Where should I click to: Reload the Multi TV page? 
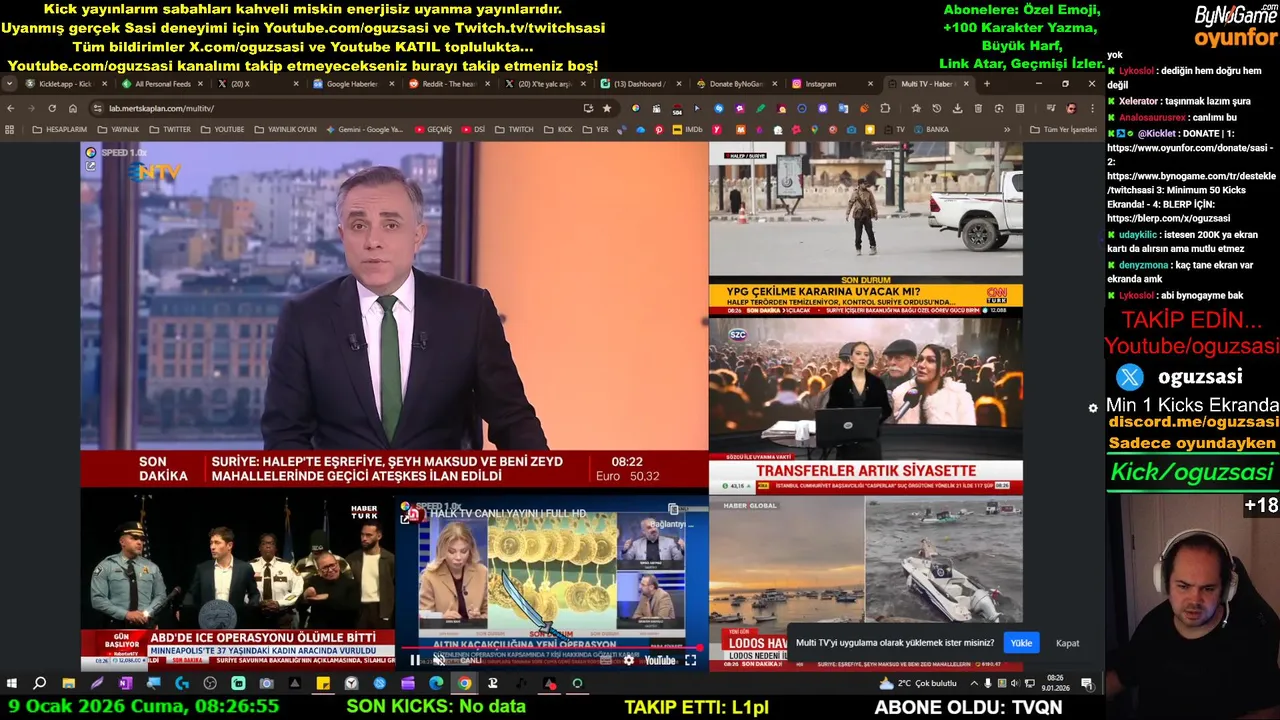[x=52, y=108]
